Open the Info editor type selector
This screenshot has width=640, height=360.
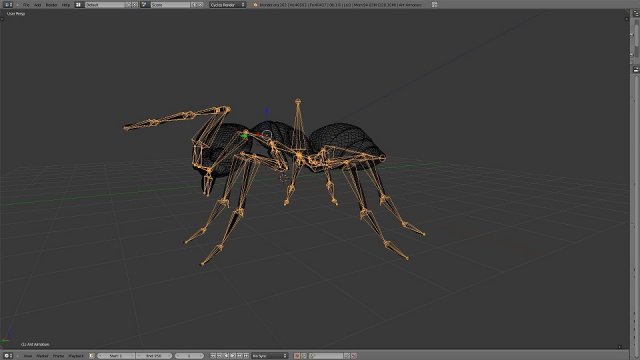click(8, 5)
